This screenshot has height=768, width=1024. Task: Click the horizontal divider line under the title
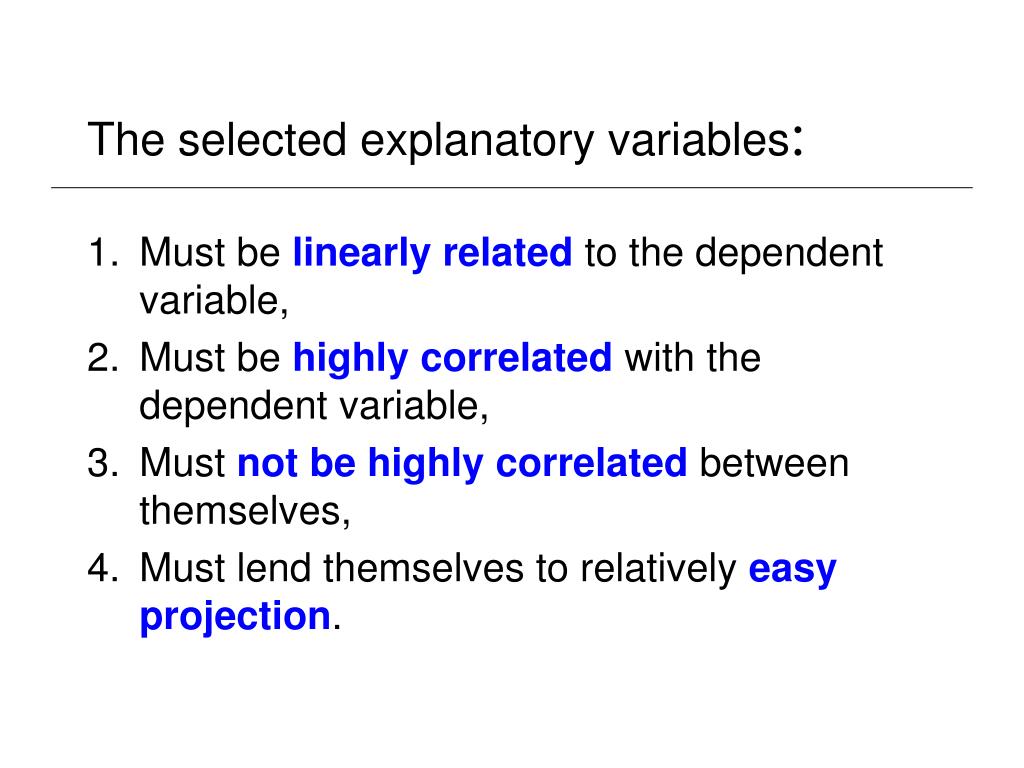(x=512, y=188)
